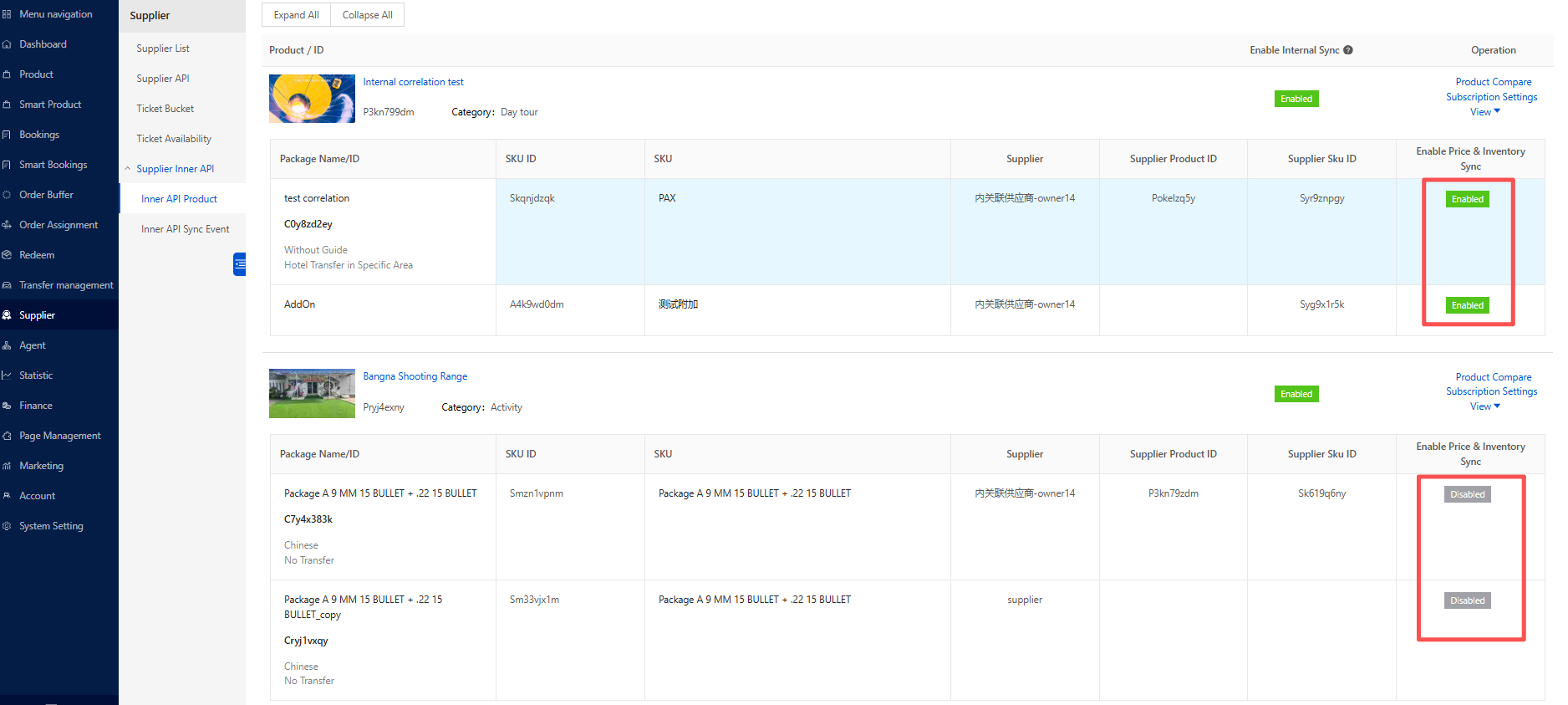This screenshot has height=705, width=1568.
Task: Click the Finance sidebar icon
Action: coord(7,406)
